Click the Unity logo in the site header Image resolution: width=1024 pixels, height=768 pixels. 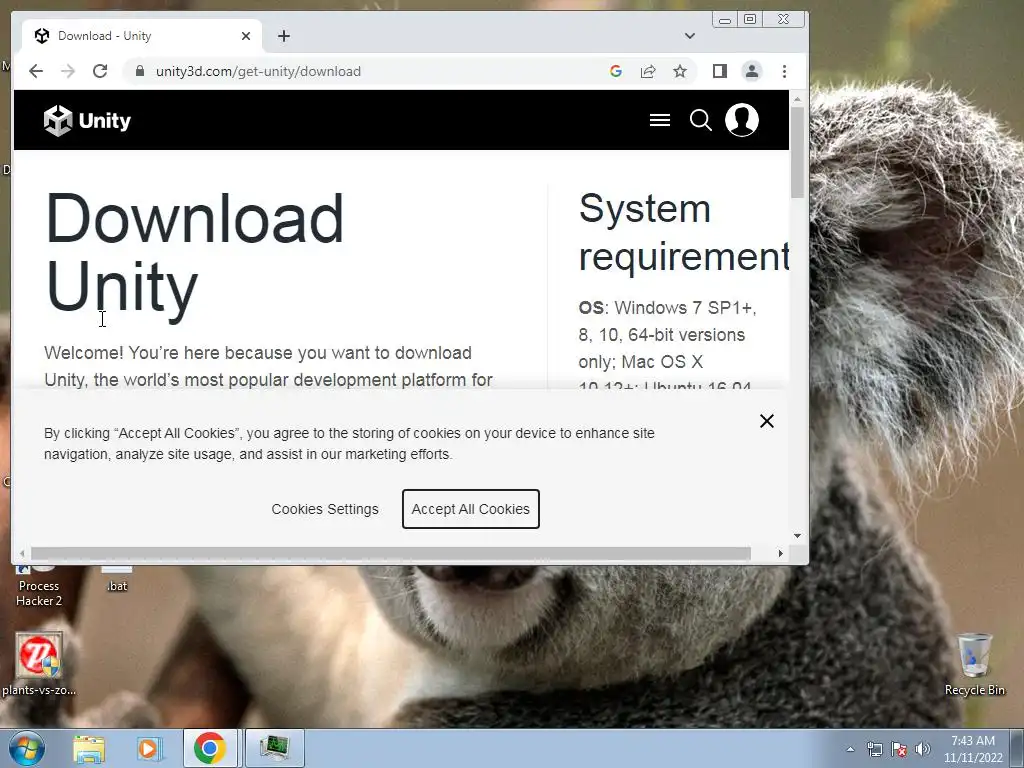(x=87, y=120)
